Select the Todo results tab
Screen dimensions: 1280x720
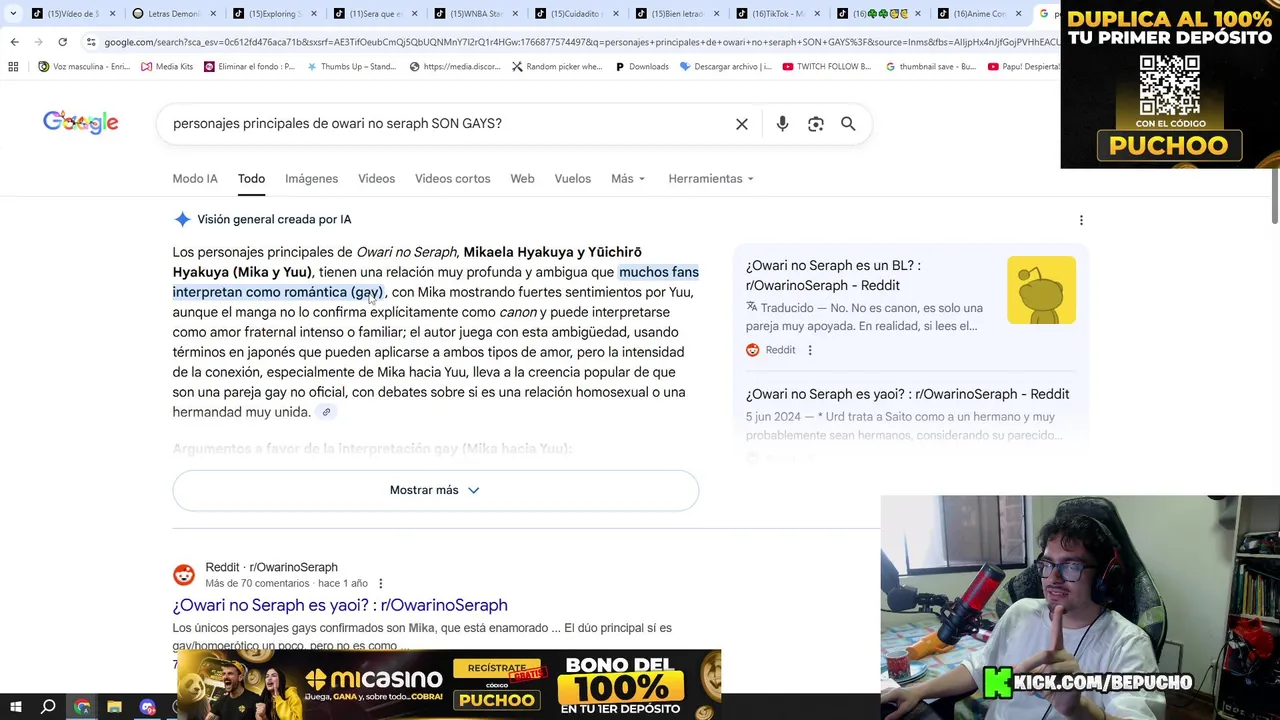251,179
